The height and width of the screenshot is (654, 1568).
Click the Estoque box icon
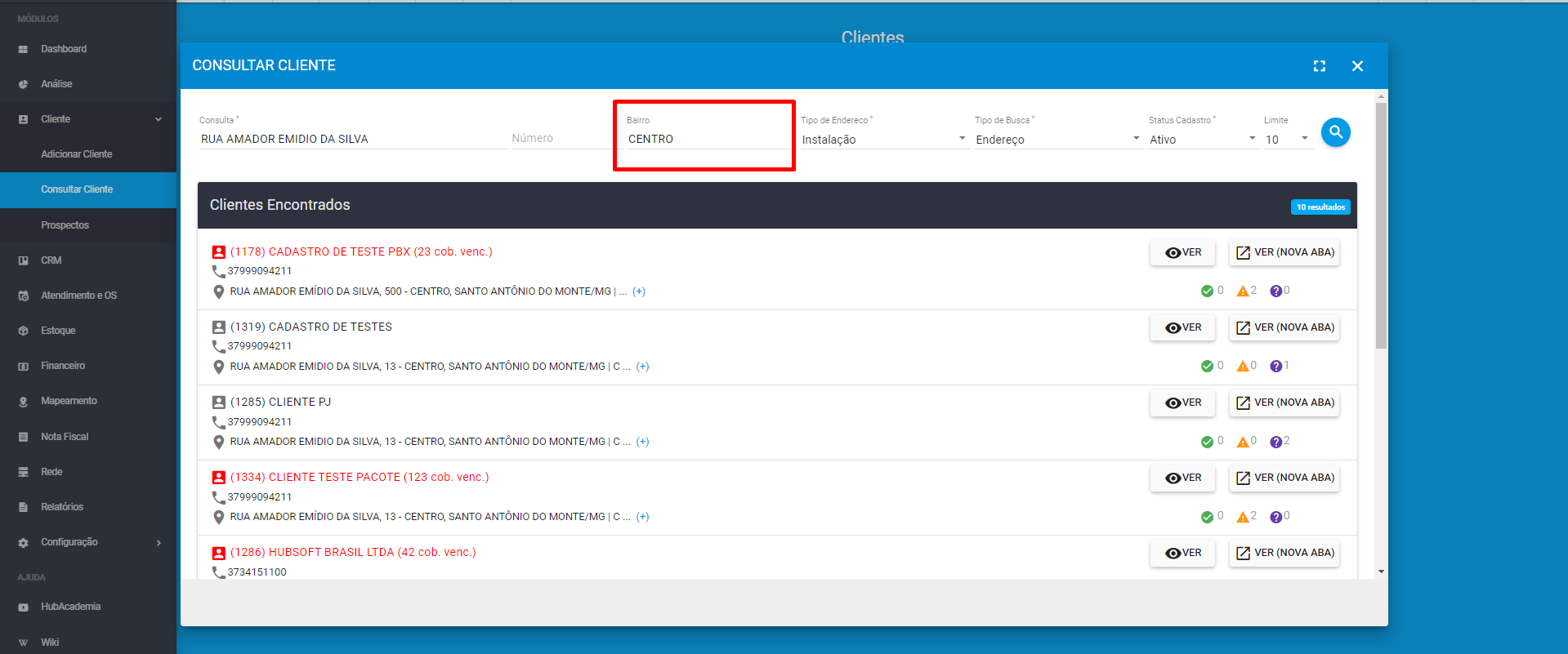click(23, 331)
